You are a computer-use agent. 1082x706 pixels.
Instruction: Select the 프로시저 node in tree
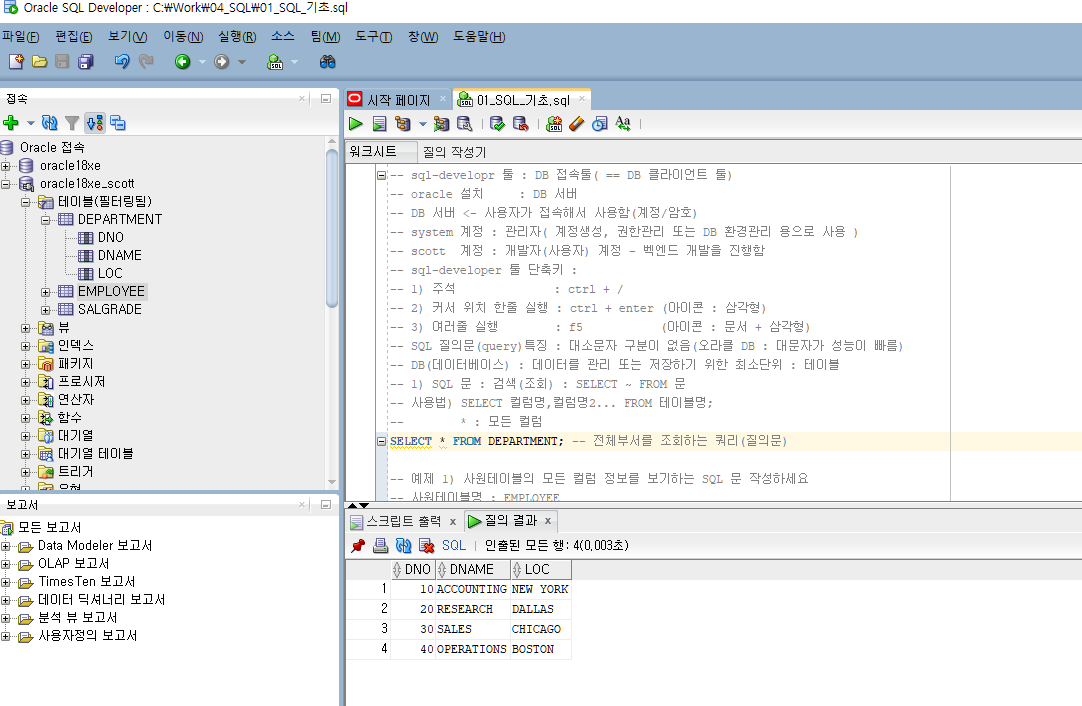click(x=81, y=382)
